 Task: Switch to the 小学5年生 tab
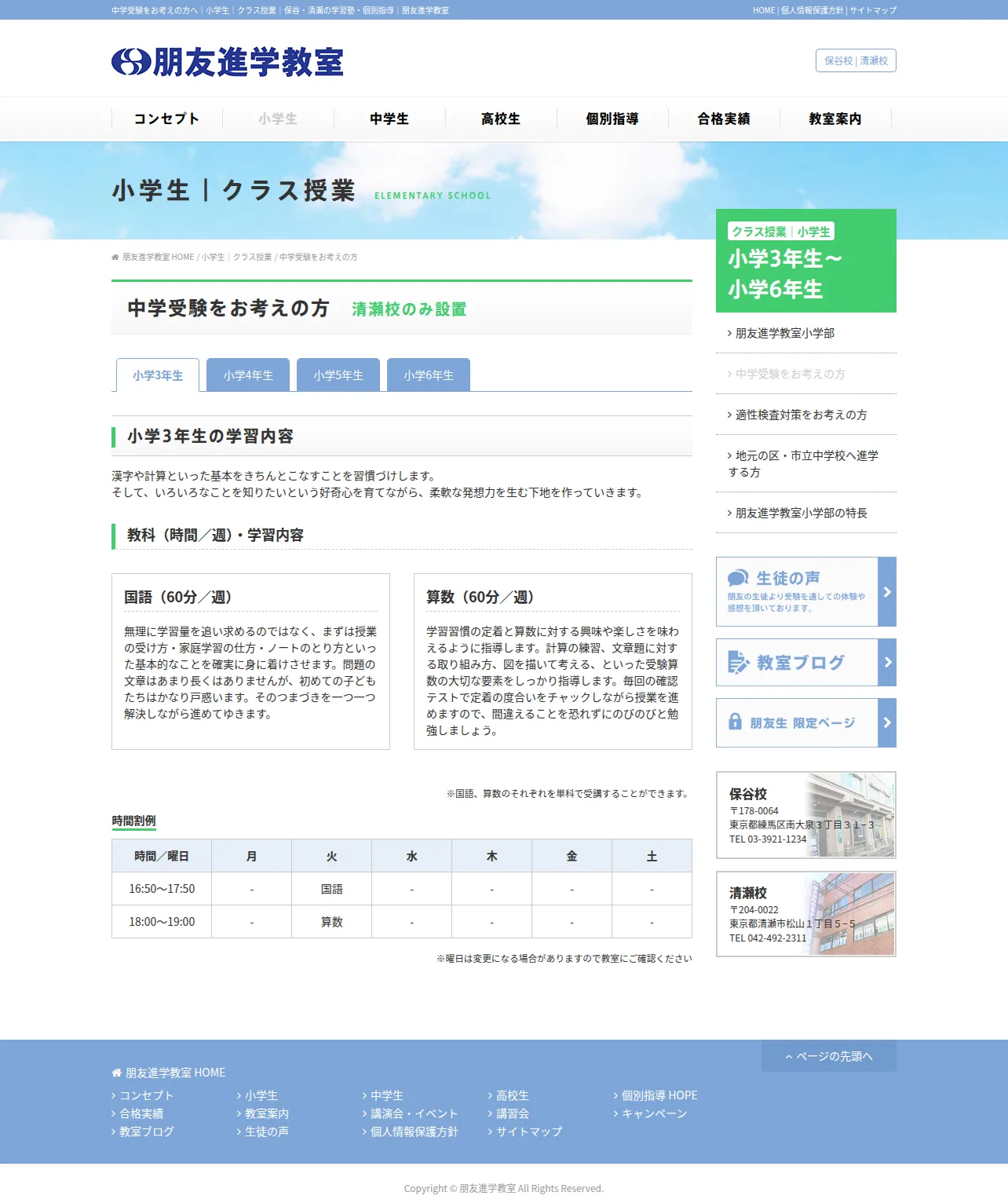pos(338,375)
